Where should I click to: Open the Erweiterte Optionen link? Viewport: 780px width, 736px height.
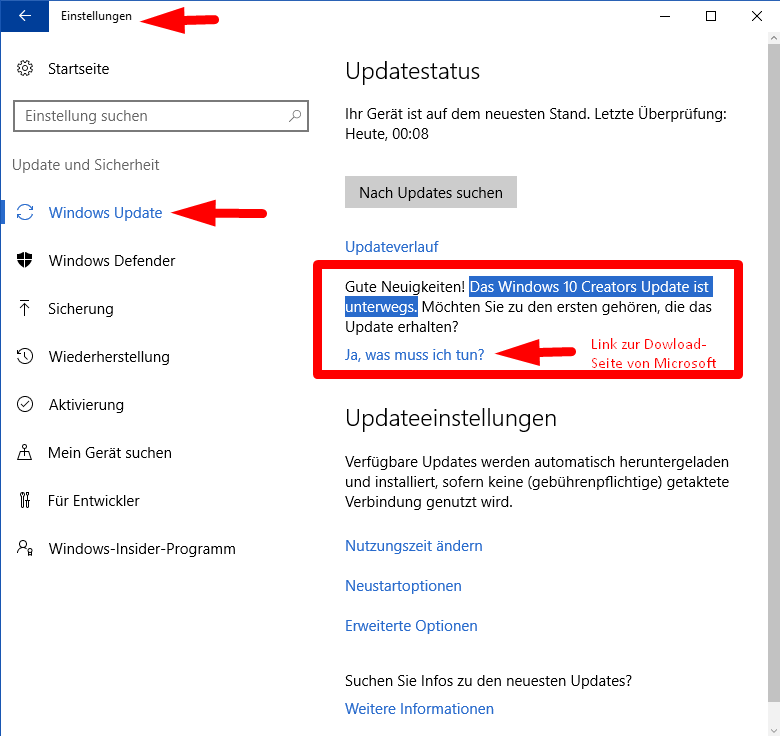(411, 626)
